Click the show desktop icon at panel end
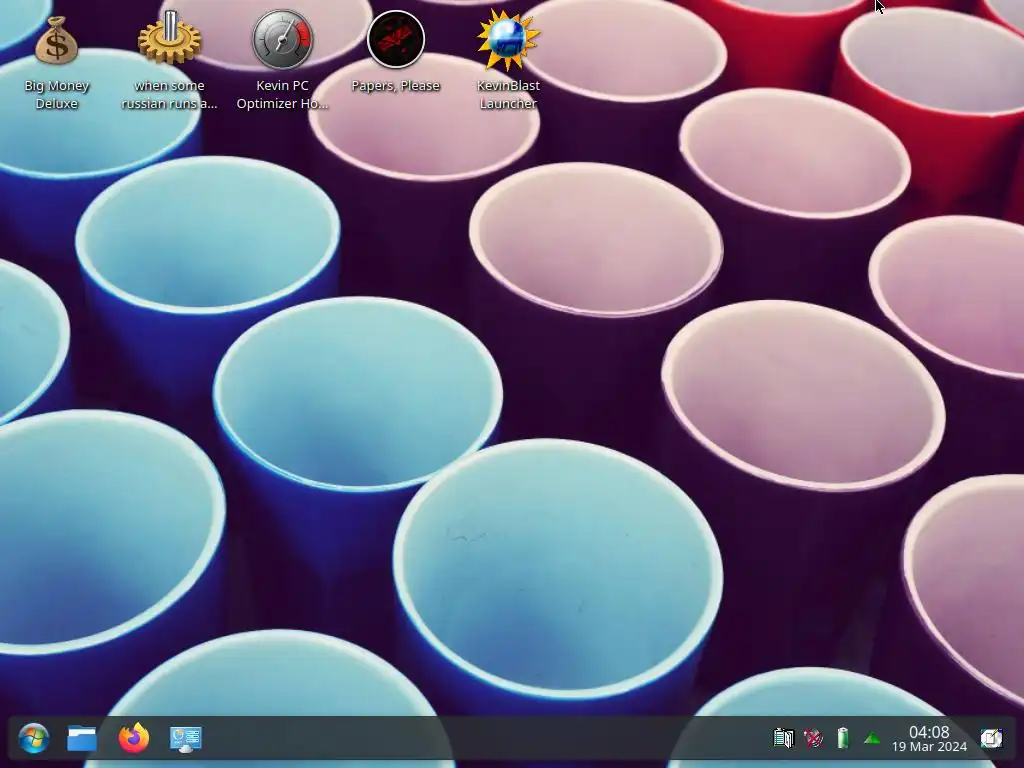 coord(991,738)
